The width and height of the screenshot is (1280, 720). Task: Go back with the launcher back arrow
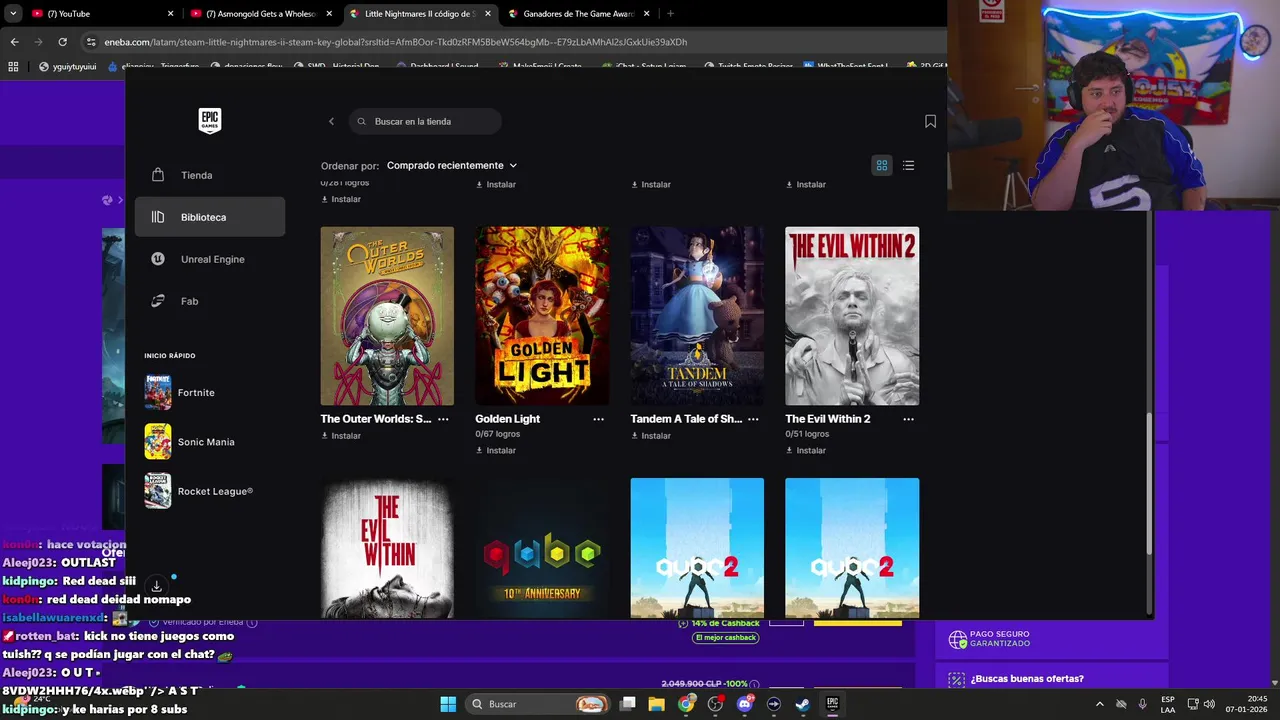click(x=331, y=121)
